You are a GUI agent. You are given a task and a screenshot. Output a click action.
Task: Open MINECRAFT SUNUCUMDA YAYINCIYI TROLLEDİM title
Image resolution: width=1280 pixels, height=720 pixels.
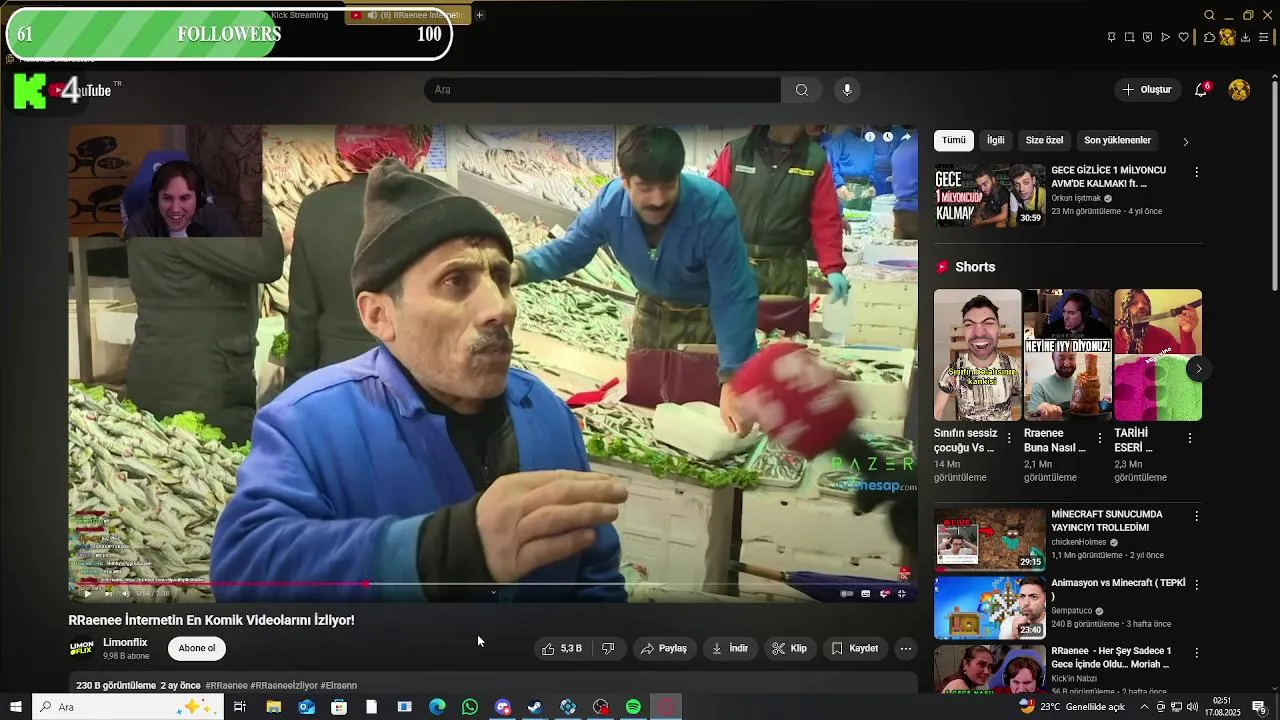coord(1107,521)
